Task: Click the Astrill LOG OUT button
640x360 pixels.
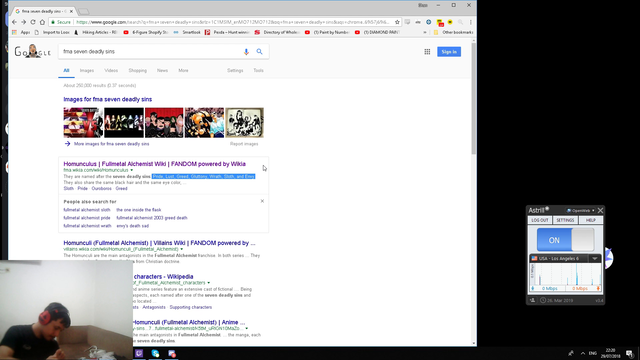Action: click(540, 220)
